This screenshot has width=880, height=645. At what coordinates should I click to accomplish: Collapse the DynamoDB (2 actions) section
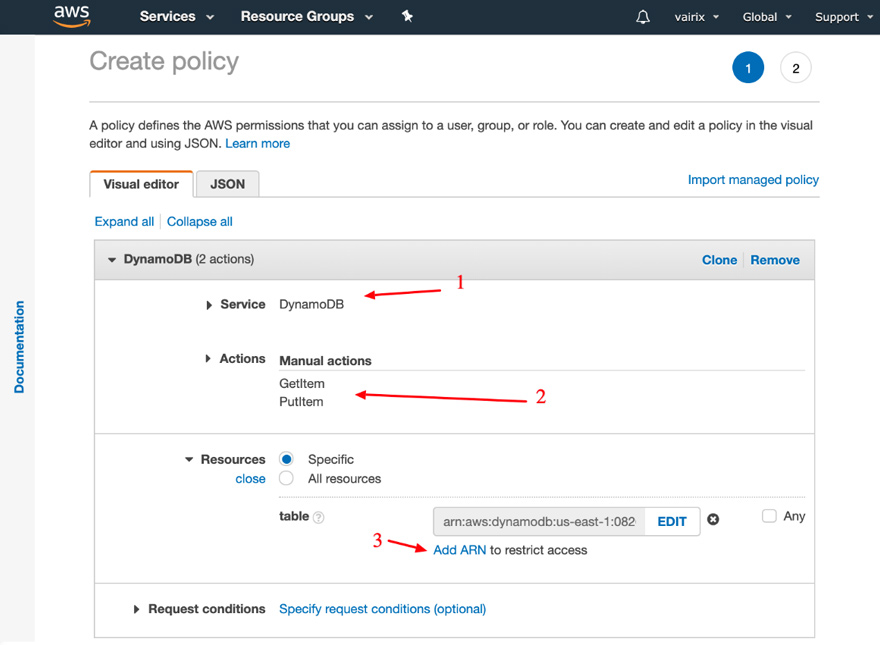pyautogui.click(x=112, y=259)
